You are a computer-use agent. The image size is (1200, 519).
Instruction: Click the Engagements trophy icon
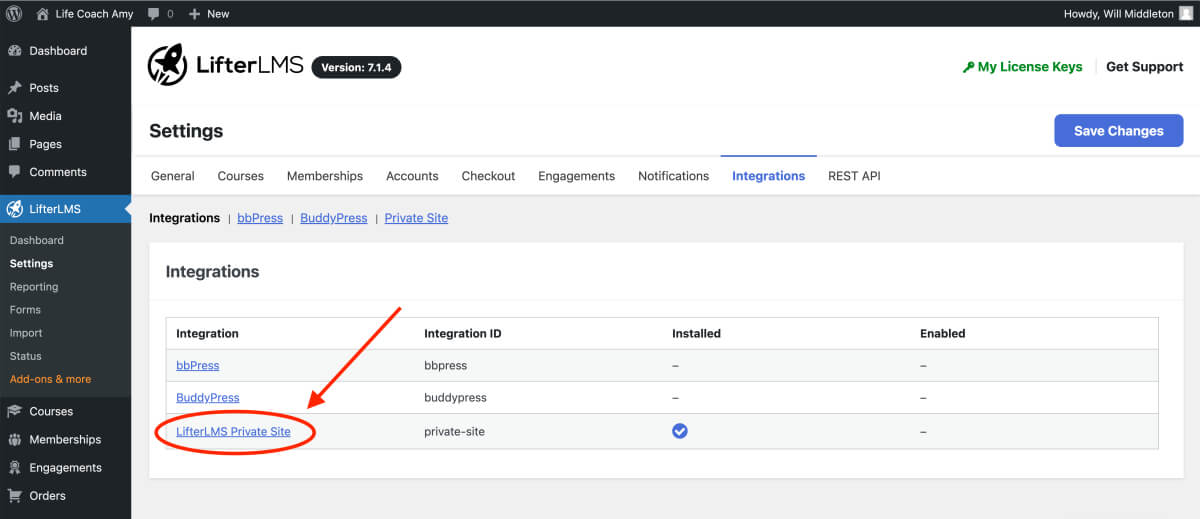pos(15,467)
